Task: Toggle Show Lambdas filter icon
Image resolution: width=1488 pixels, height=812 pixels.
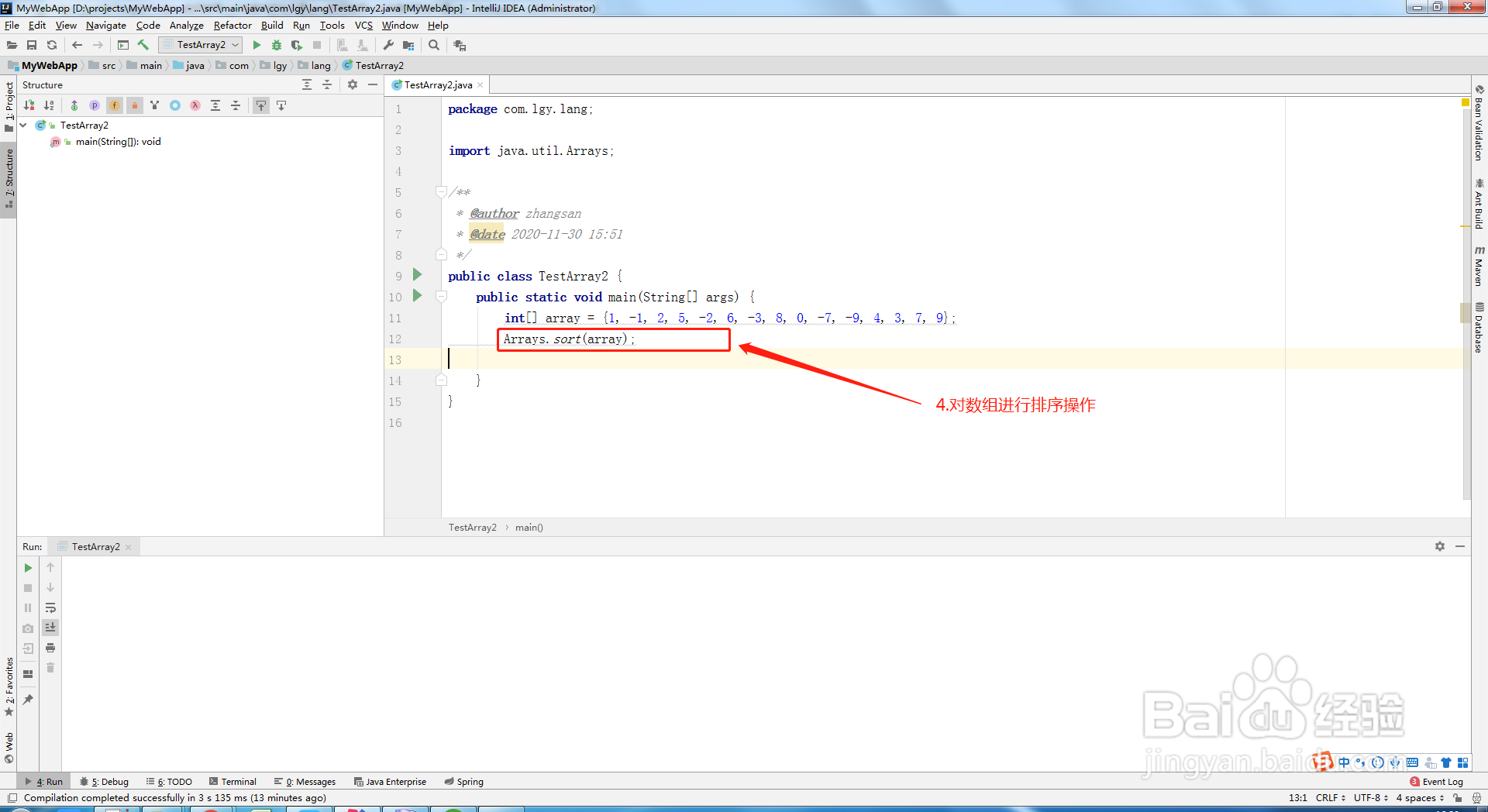Action: tap(195, 105)
